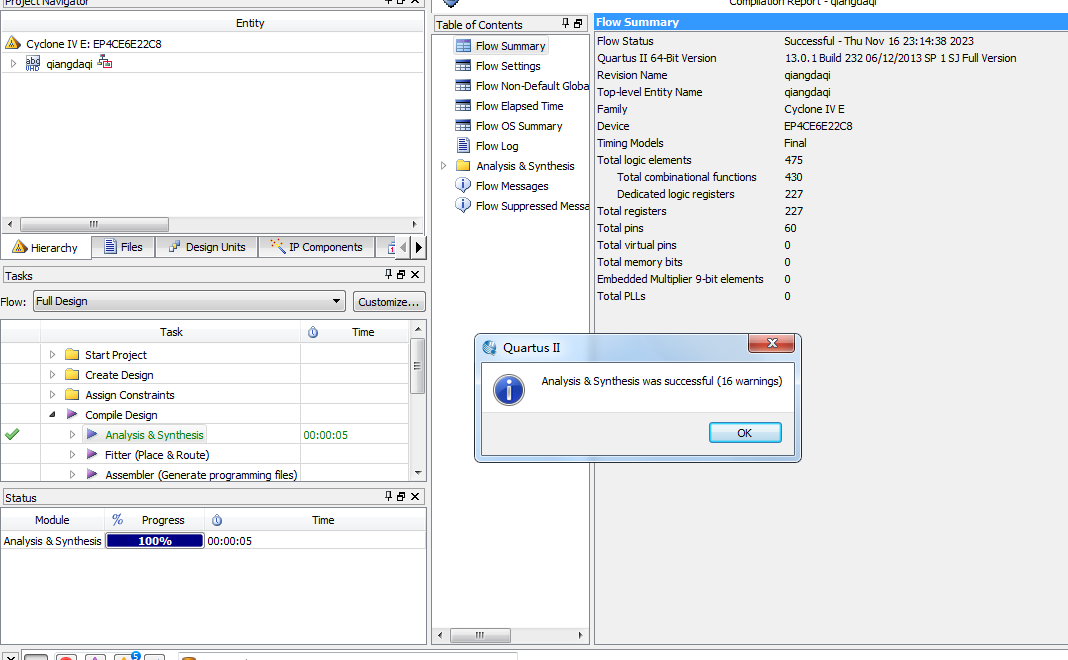Screen dimensions: 1068x660
Task: Click the clock icon in Status header
Action: click(x=217, y=520)
